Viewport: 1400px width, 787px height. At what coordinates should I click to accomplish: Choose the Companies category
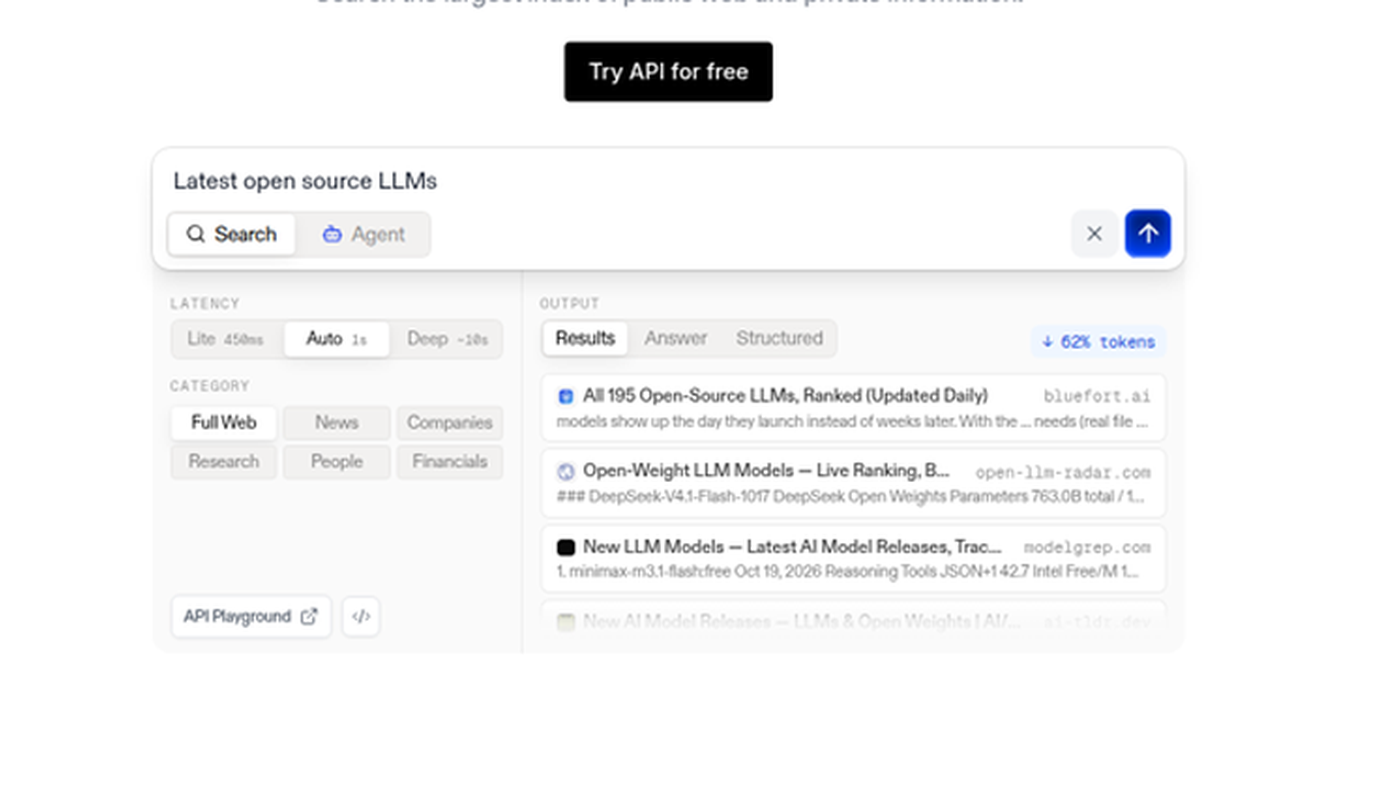[x=450, y=423]
